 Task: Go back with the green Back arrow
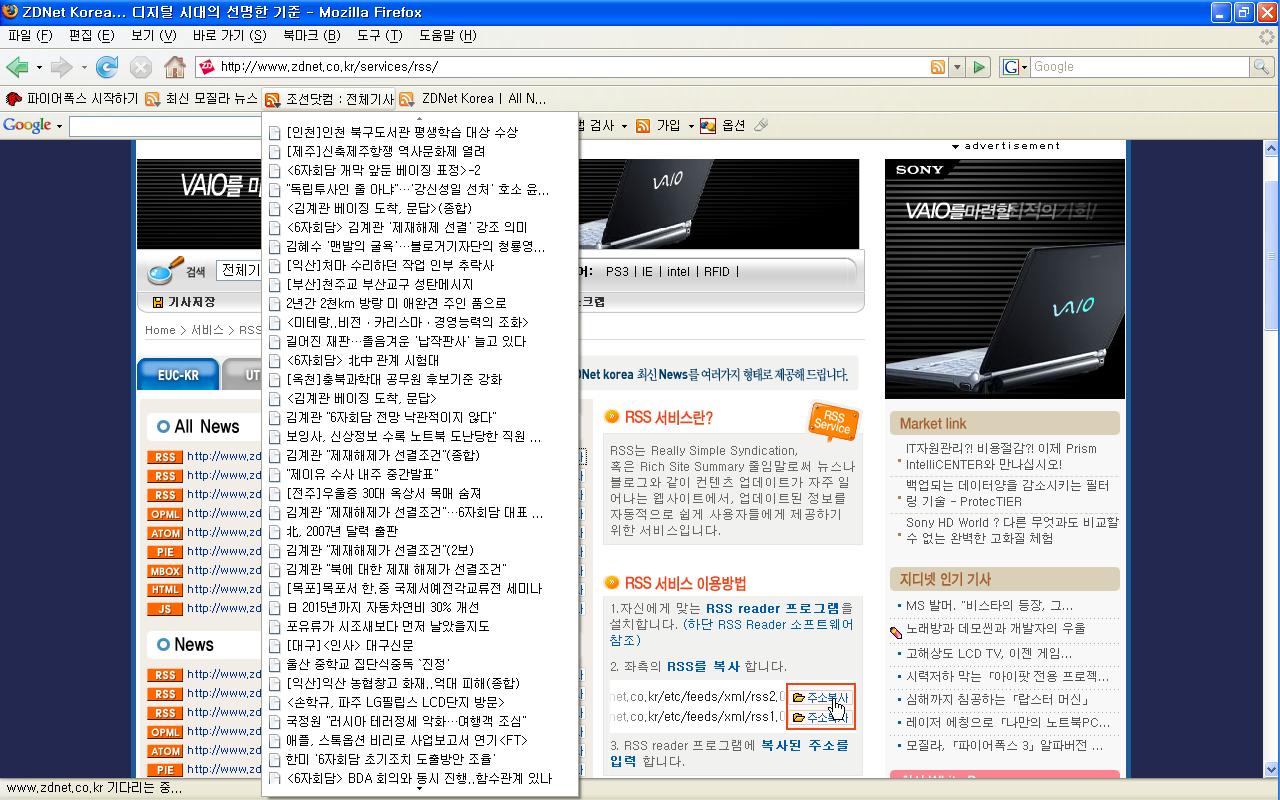17,67
